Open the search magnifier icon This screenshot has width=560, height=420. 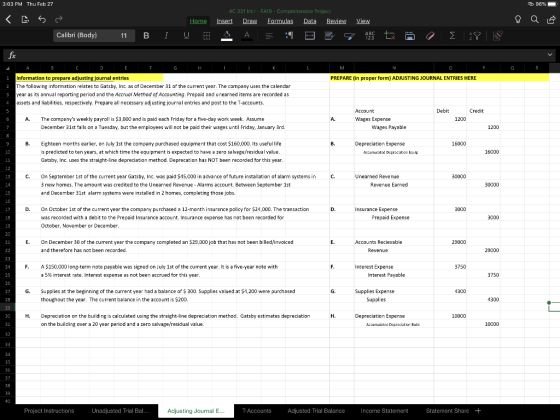pos(534,19)
